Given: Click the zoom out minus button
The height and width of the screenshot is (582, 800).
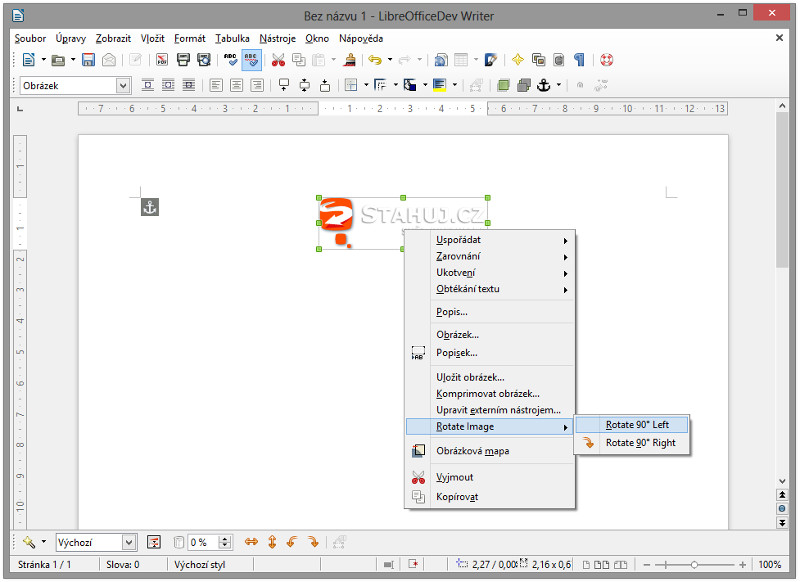Looking at the screenshot, I should (647, 565).
